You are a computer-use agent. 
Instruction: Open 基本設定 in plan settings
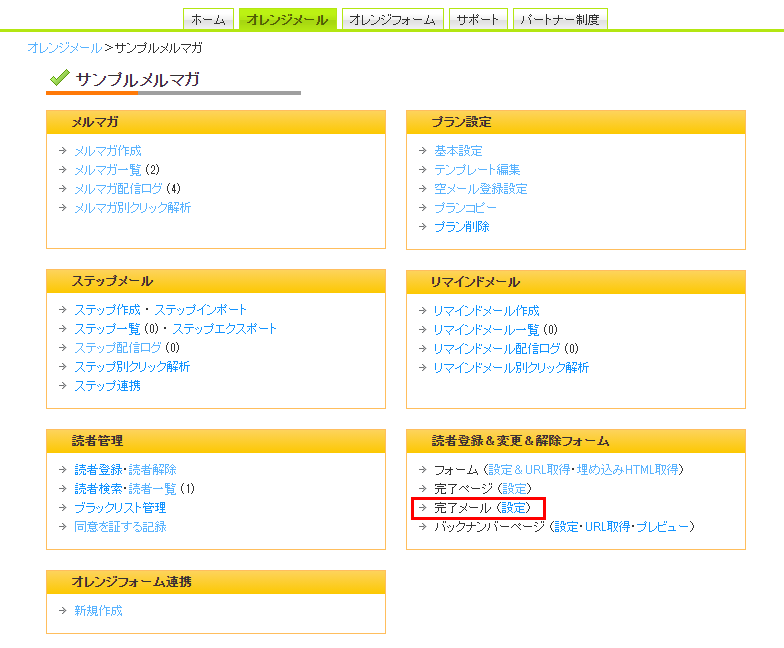458,151
